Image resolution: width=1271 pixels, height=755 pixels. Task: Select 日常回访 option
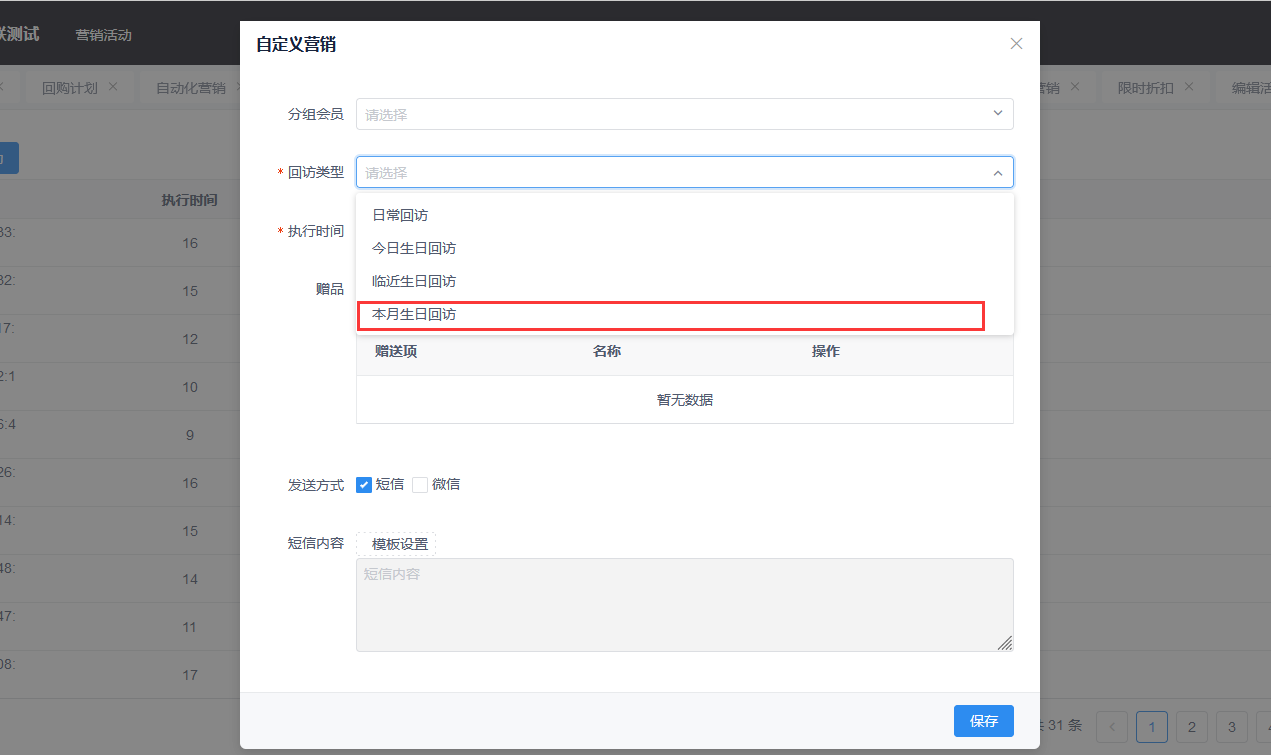point(400,215)
